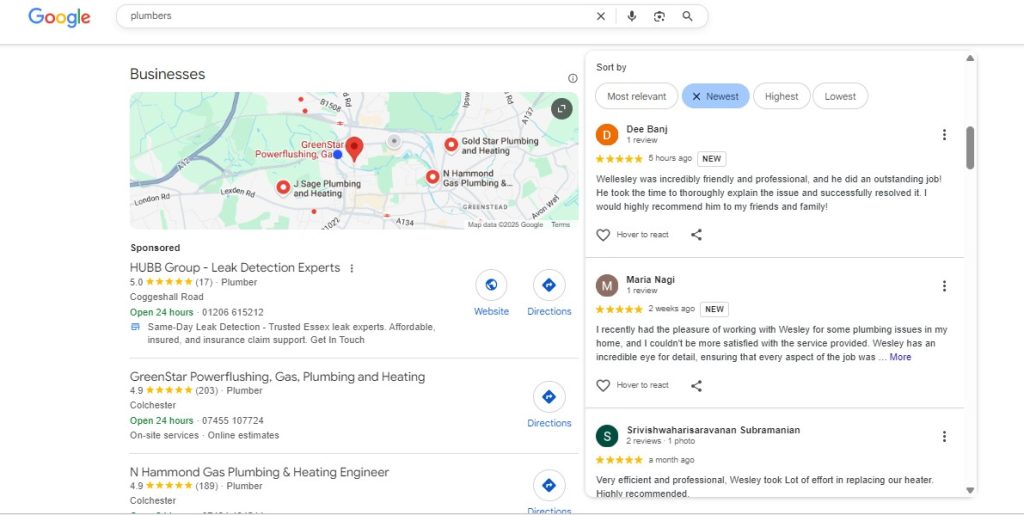Click the Sponsored label
The height and width of the screenshot is (515, 1024).
click(x=155, y=248)
